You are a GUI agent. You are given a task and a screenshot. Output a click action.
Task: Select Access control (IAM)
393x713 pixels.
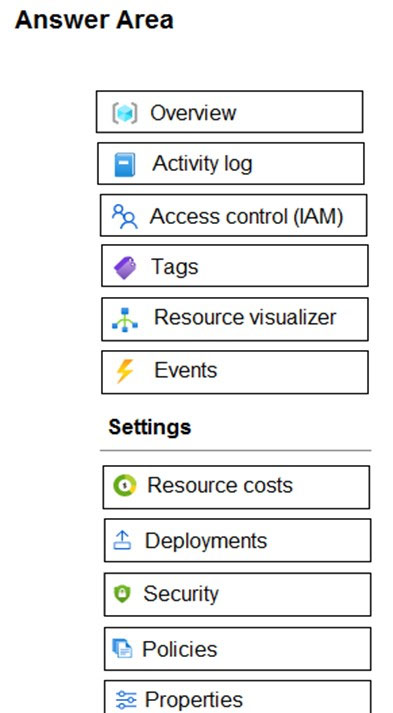point(233,216)
